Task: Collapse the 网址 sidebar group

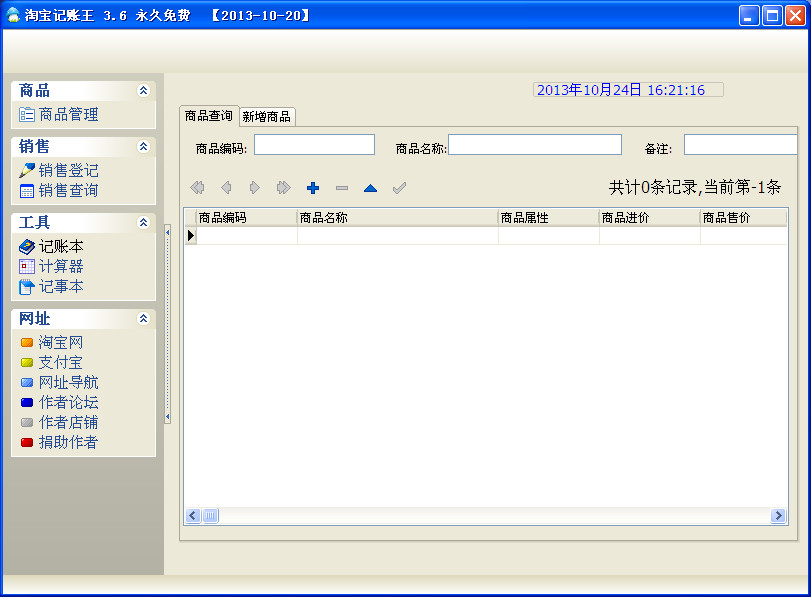Action: pyautogui.click(x=143, y=318)
